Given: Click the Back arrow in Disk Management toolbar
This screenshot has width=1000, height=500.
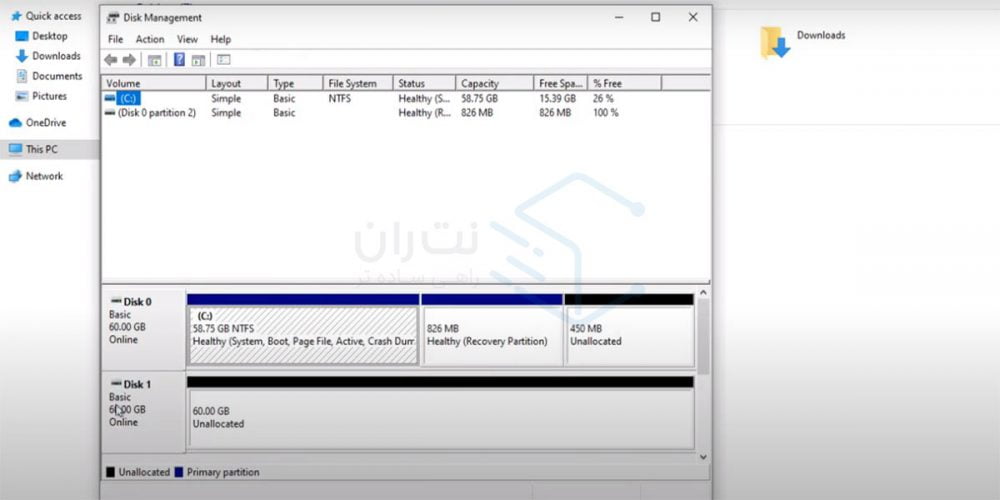Looking at the screenshot, I should [x=111, y=60].
